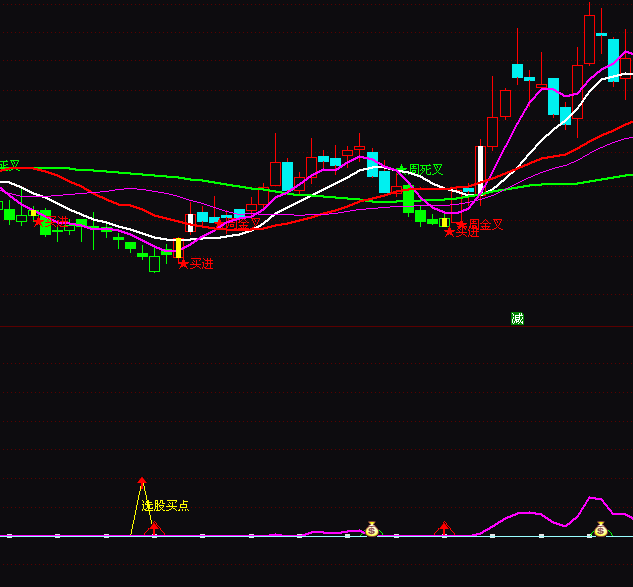Click the red star beside lowest 买进
The height and width of the screenshot is (587, 633).
183,264
